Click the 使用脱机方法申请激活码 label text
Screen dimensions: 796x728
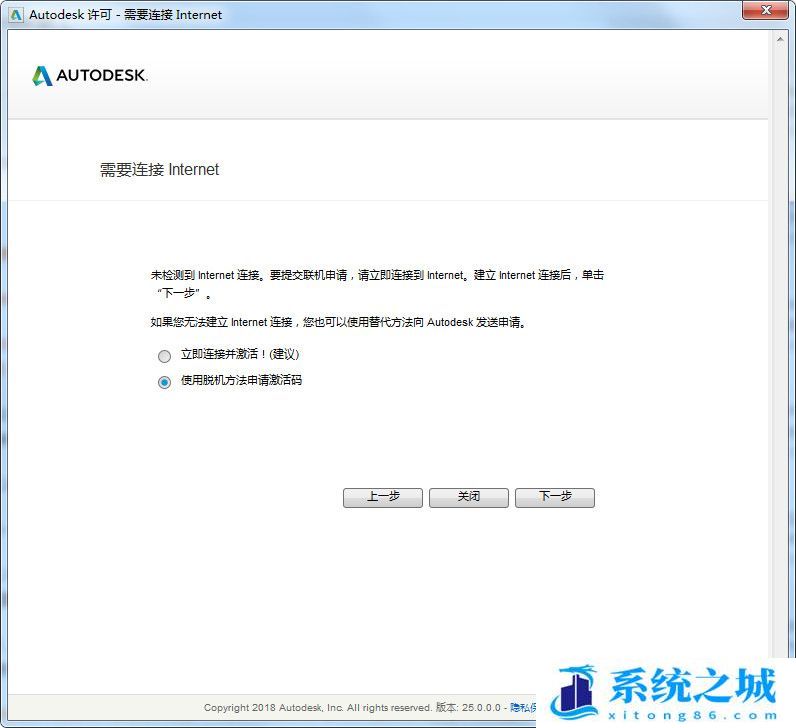241,381
